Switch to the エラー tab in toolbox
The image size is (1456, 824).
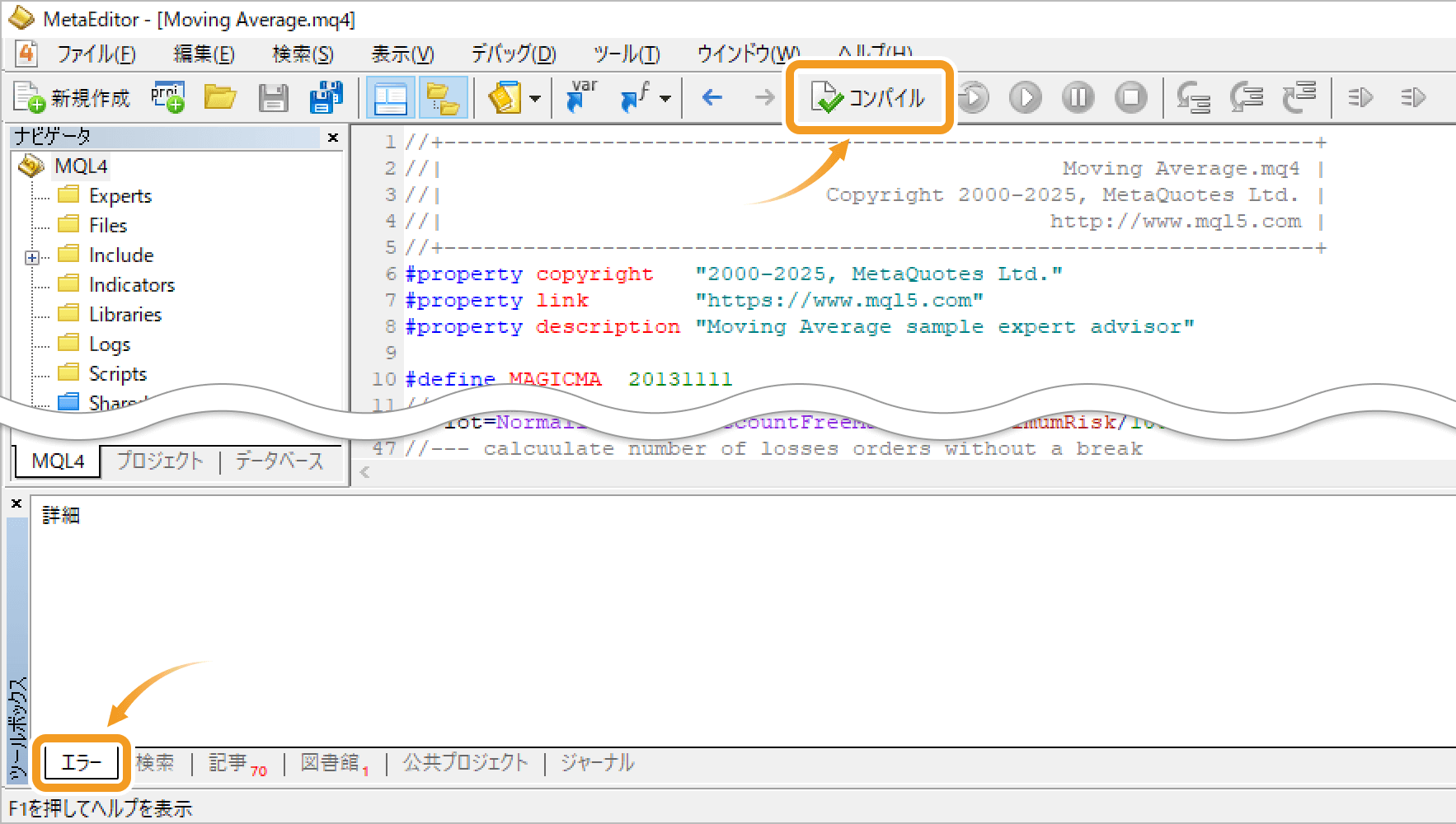pos(82,762)
